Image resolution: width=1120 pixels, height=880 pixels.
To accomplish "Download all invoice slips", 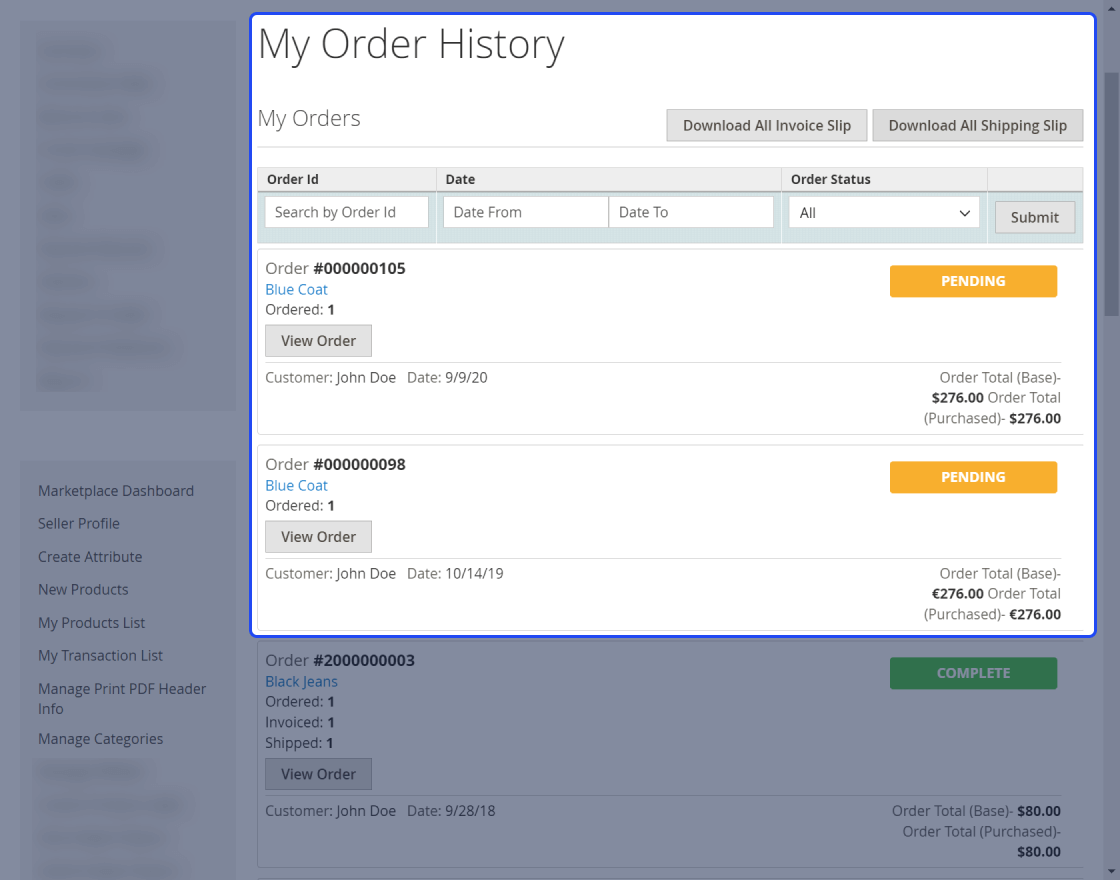I will [766, 126].
